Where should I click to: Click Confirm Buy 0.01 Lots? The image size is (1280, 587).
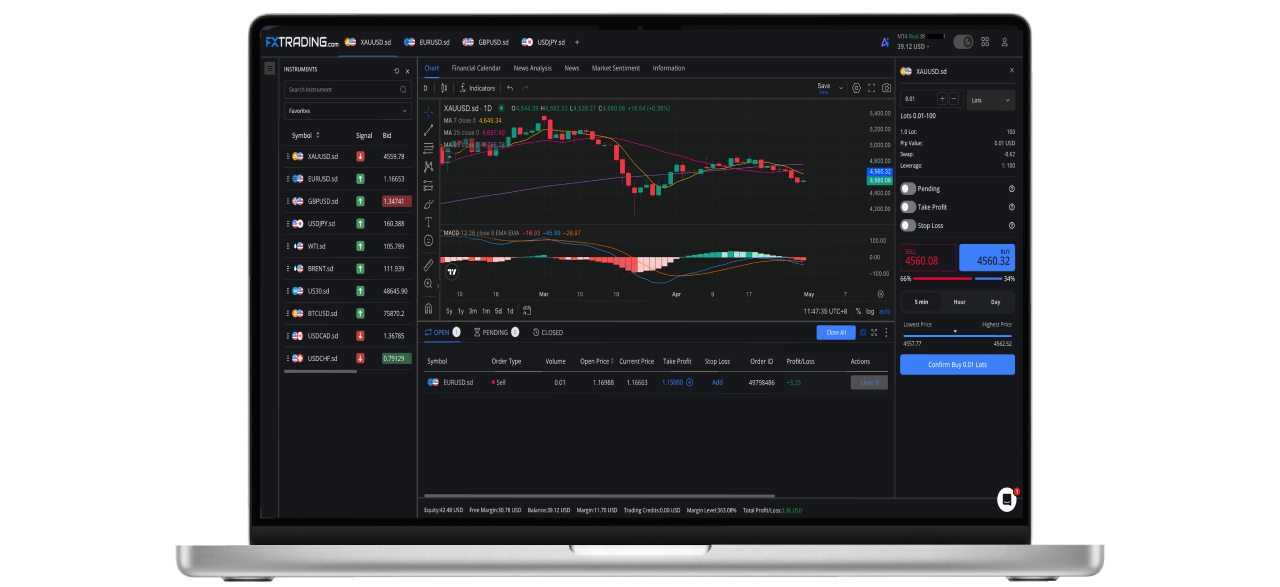click(x=957, y=364)
